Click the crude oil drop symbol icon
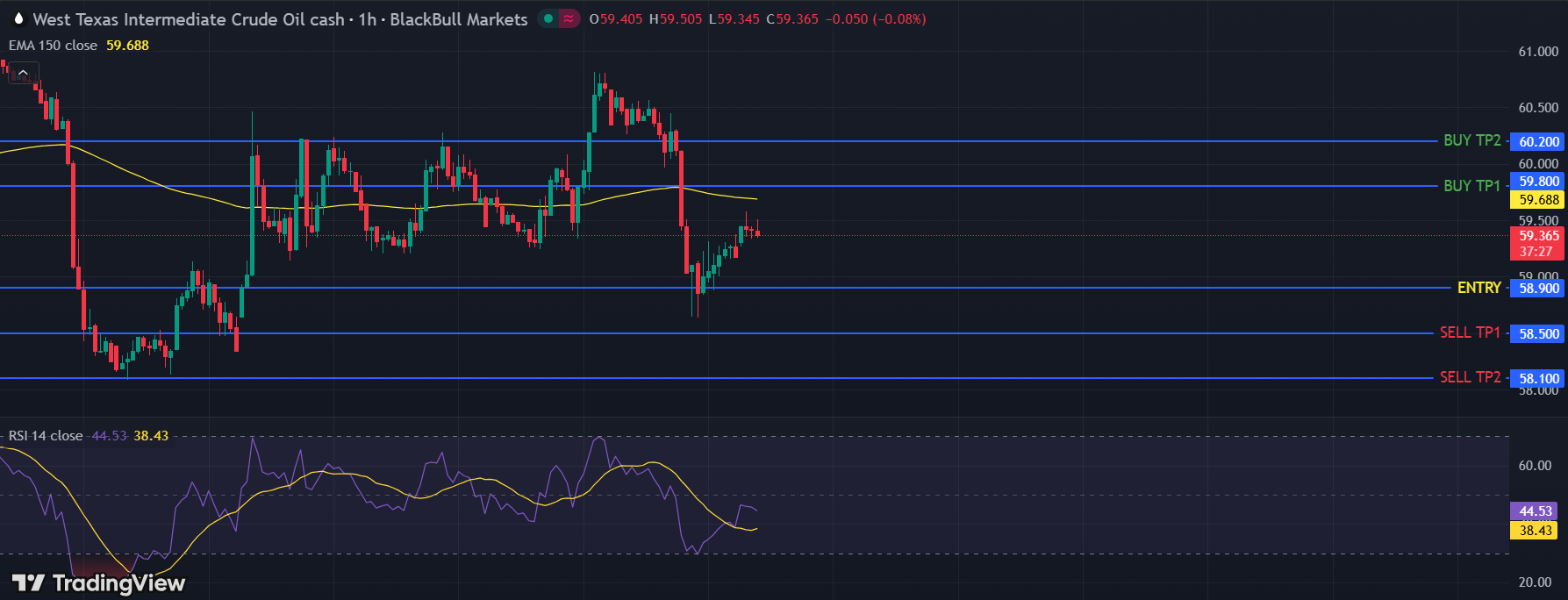This screenshot has height=600, width=1568. (18, 18)
